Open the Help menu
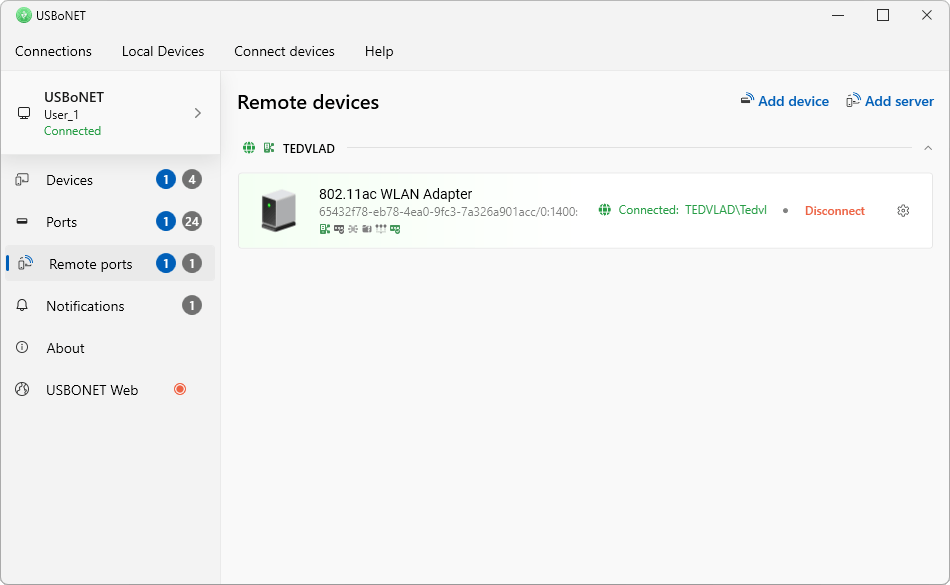950x585 pixels. (379, 51)
